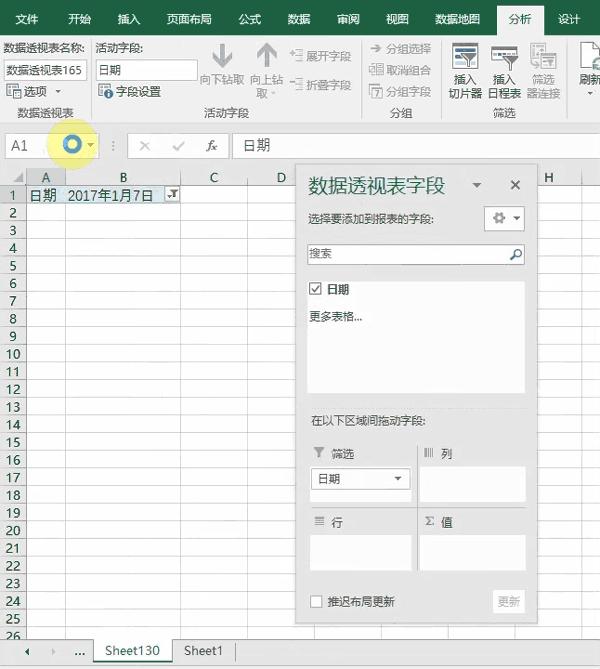This screenshot has height=669, width=600.
Task: Open the 日期 filter field dropdown arrow
Action: 398,478
